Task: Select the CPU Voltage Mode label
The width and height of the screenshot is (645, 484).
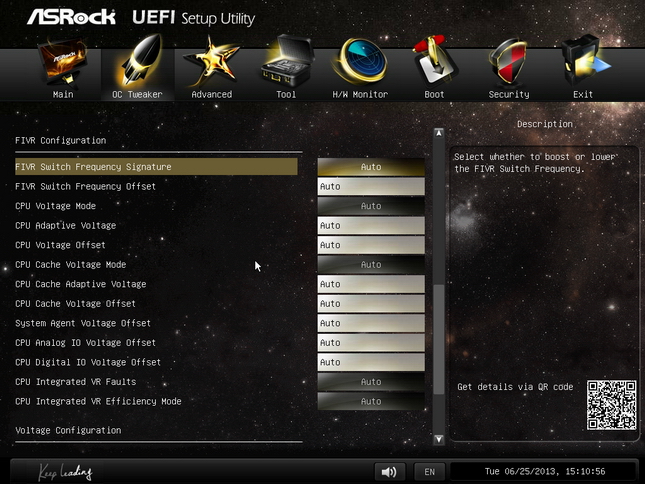Action: [56, 206]
